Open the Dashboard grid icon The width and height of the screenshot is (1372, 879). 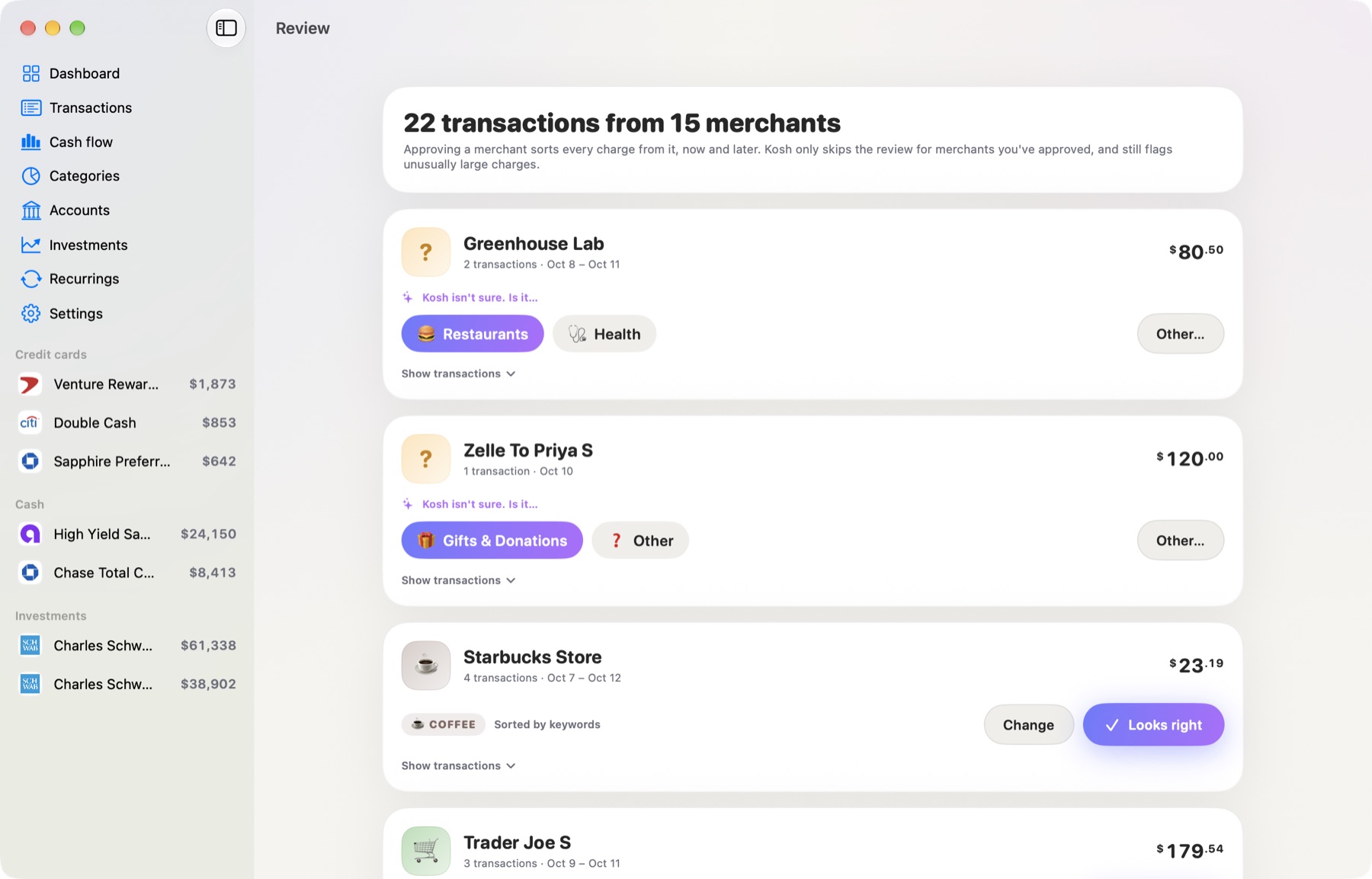click(x=31, y=73)
